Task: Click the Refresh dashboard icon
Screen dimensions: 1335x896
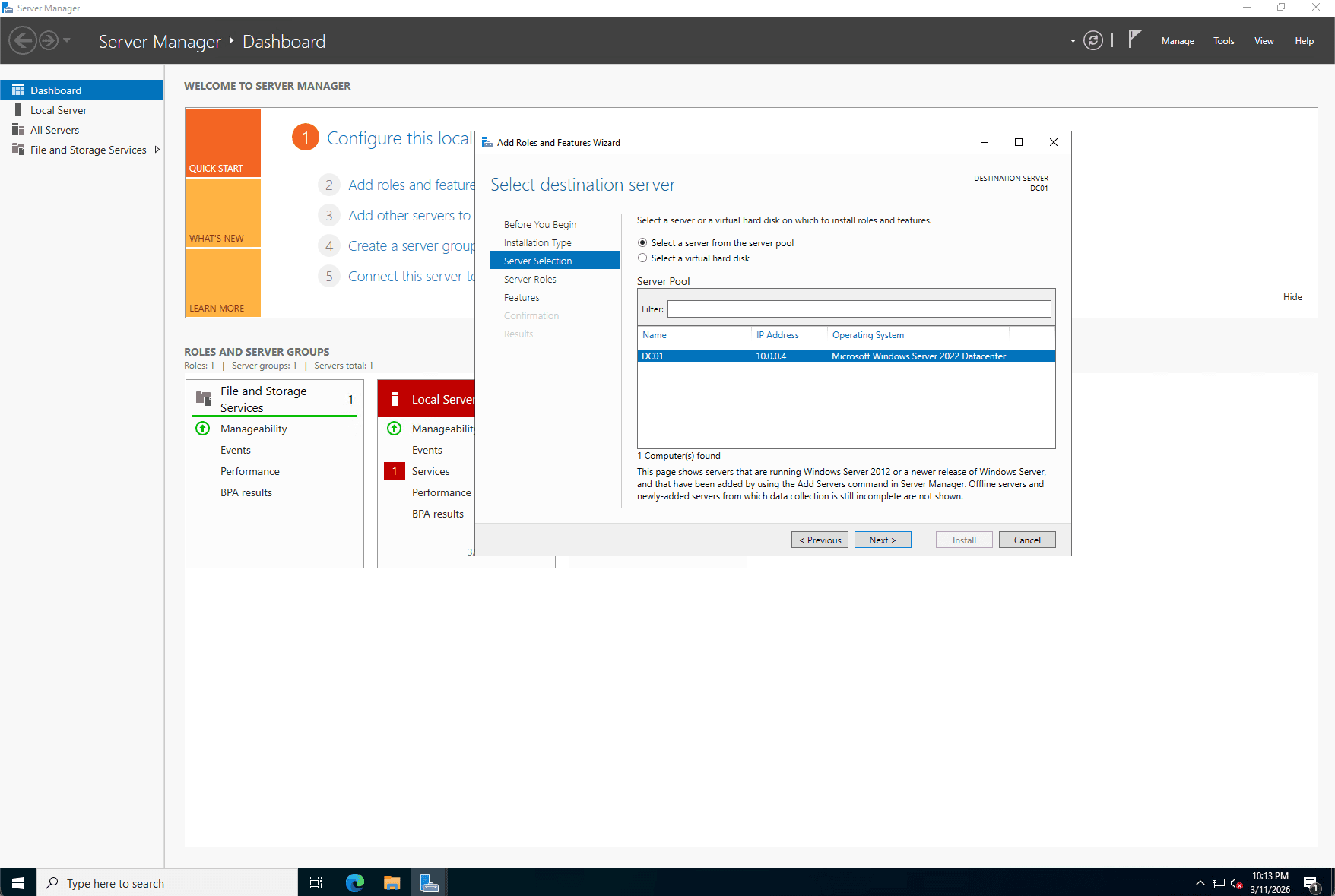Action: click(1093, 40)
